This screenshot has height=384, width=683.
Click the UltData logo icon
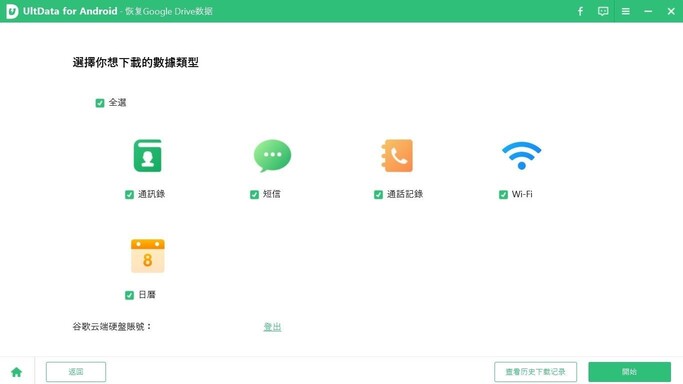[12, 11]
